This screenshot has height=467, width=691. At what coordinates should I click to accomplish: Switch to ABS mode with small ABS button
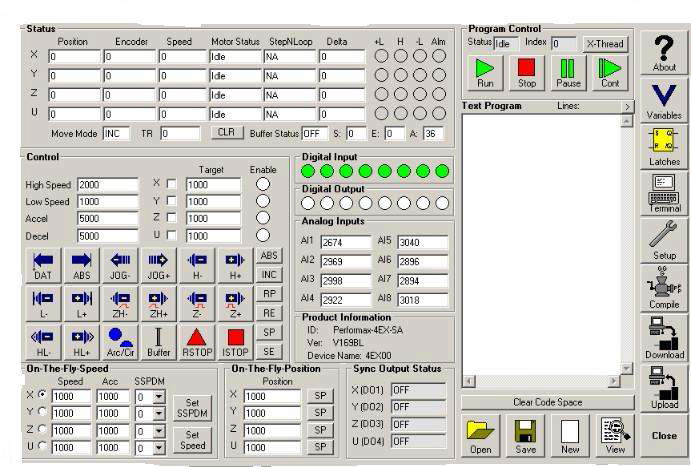pyautogui.click(x=269, y=256)
